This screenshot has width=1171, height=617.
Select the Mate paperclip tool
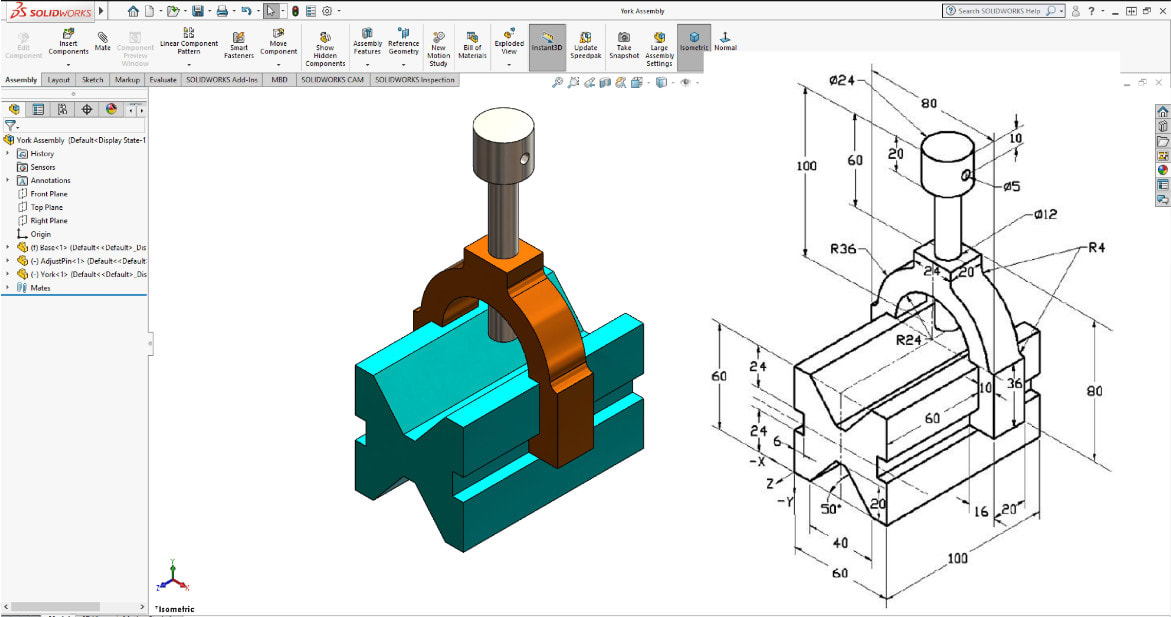click(x=102, y=41)
